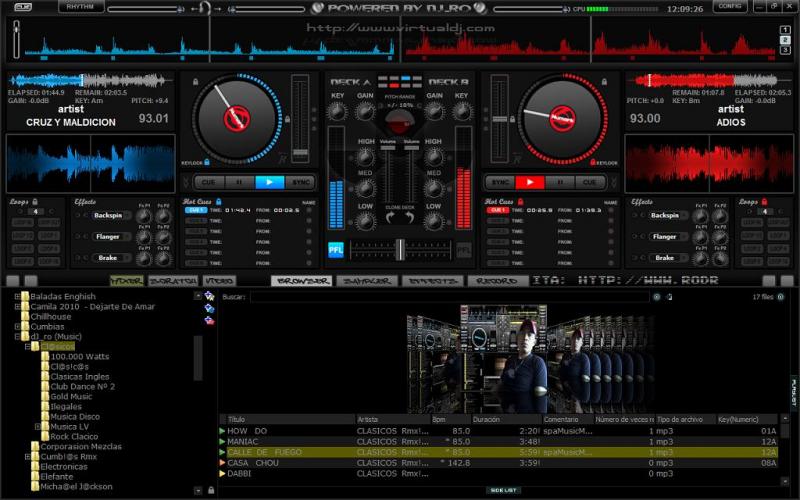
Task: Click Deck A MED EQ knob
Action: click(x=365, y=189)
